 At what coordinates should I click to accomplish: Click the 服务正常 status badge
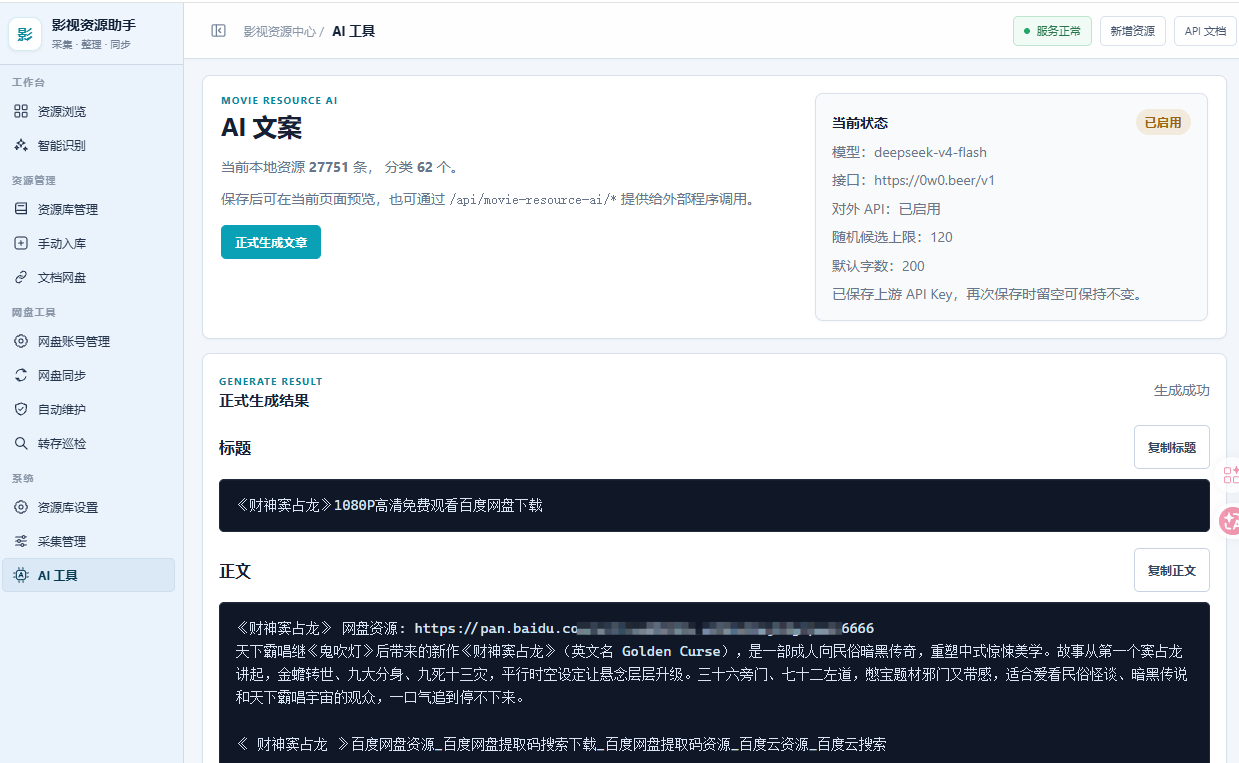click(1052, 31)
